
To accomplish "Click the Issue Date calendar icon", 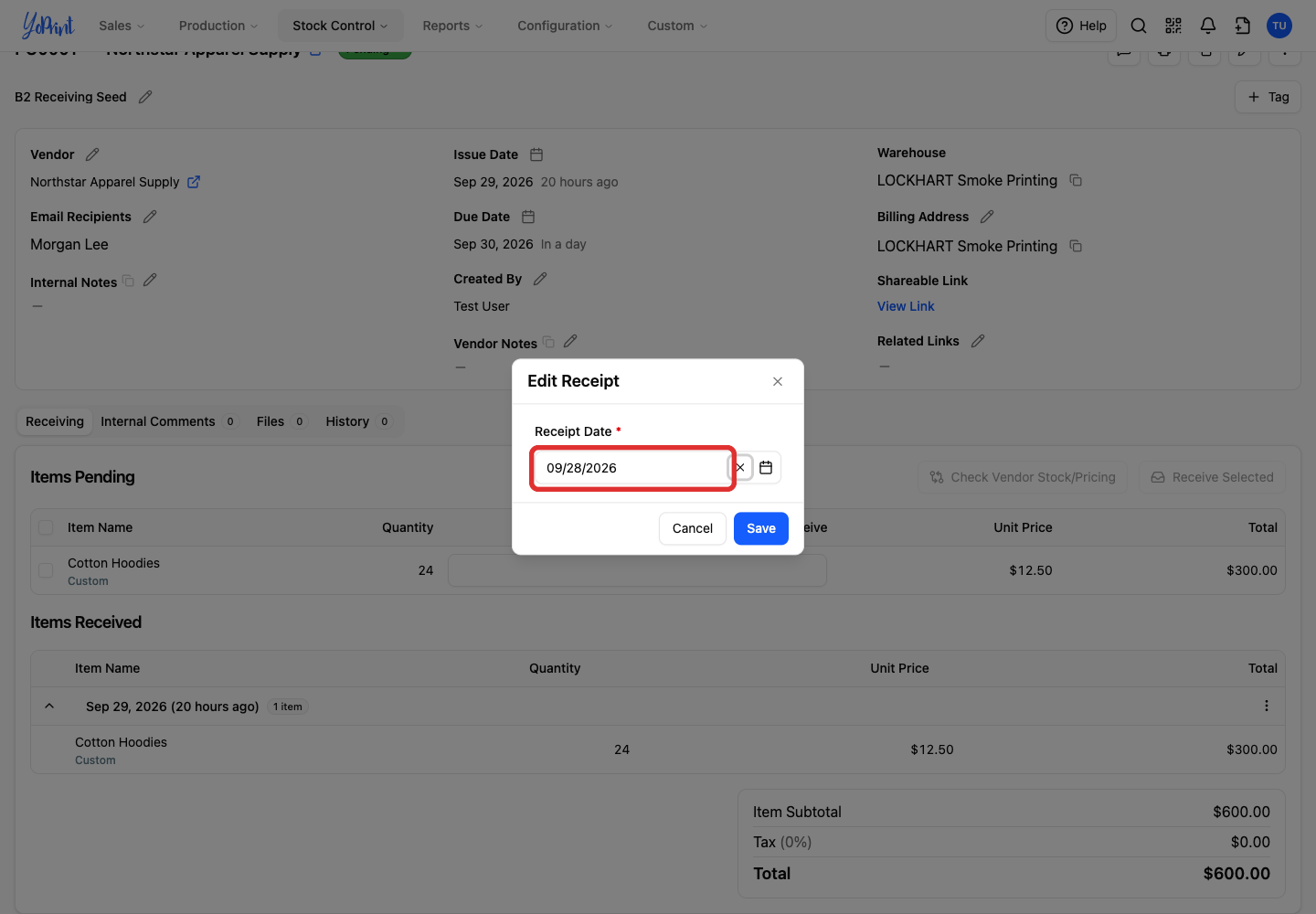I will click(x=536, y=154).
